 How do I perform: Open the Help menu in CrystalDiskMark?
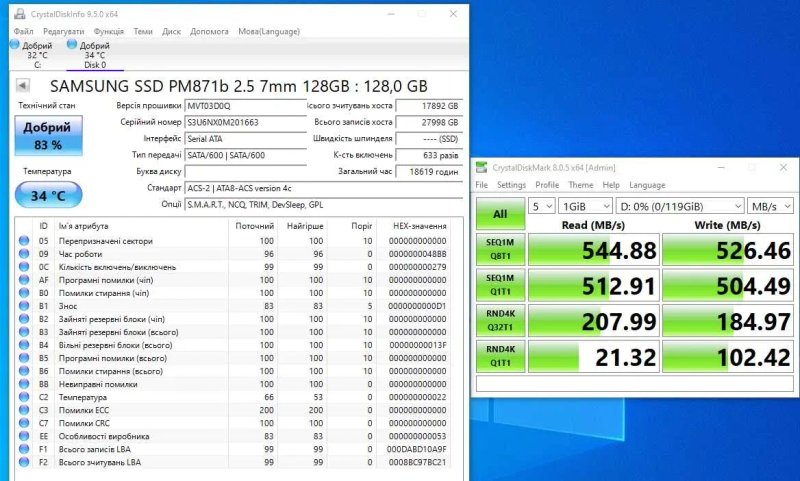[611, 185]
